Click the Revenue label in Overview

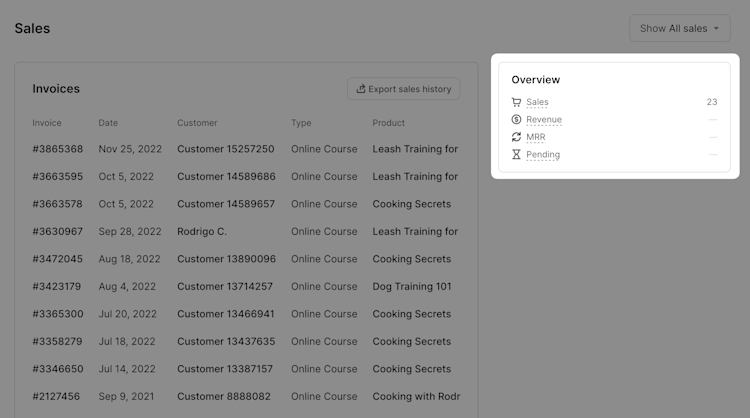tap(544, 120)
